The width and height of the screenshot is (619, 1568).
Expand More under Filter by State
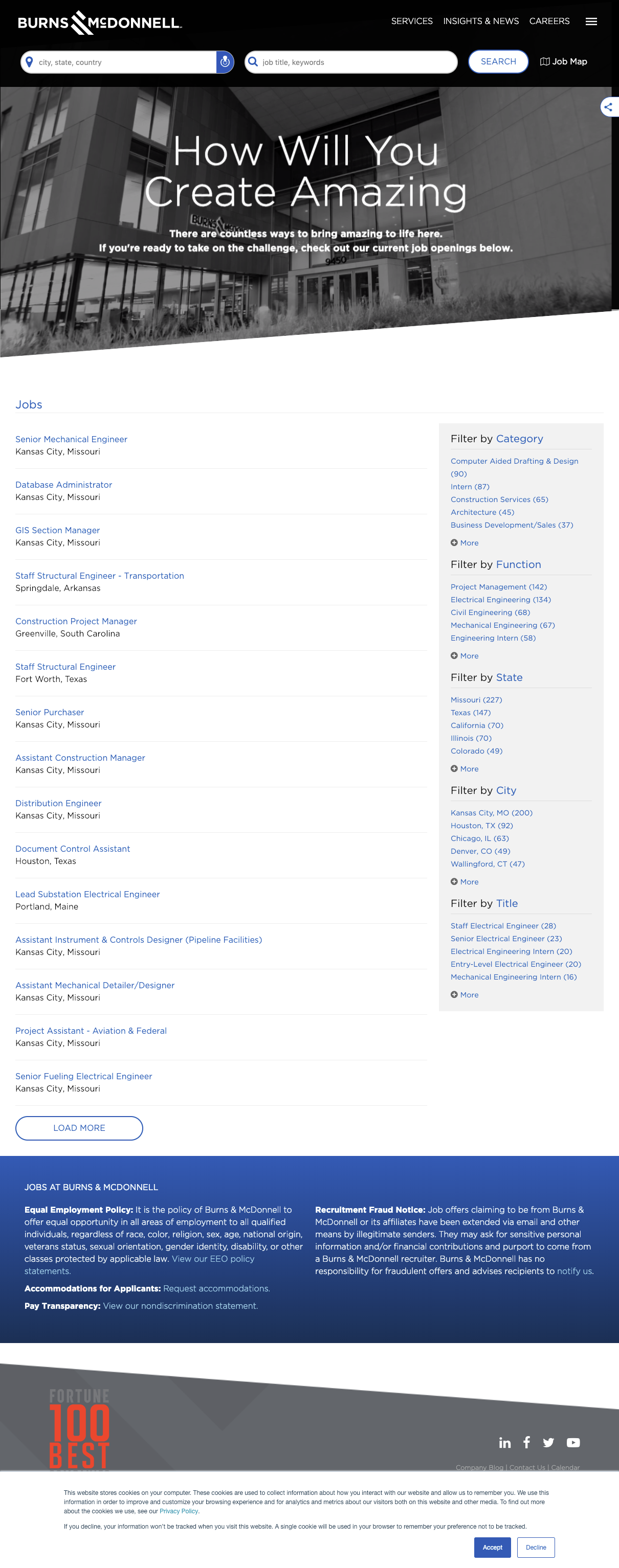[465, 769]
